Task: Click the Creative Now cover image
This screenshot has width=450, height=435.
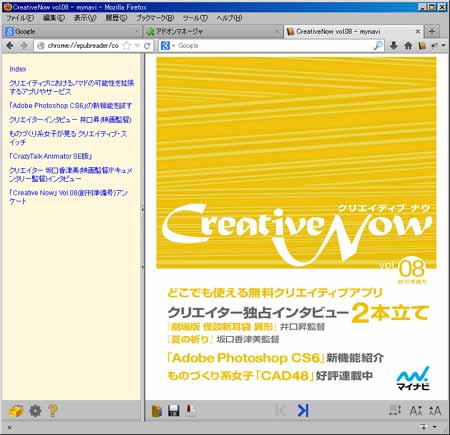Action: [296, 163]
